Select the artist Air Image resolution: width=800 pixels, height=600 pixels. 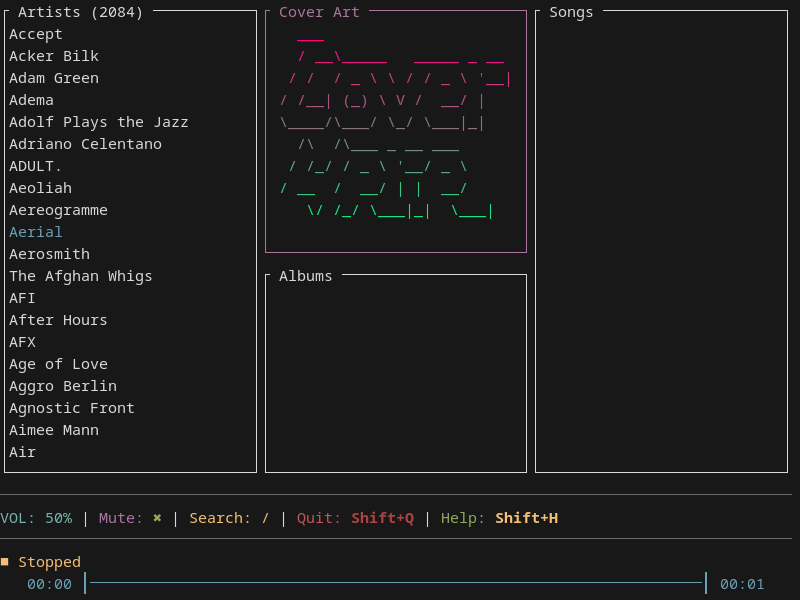coord(22,452)
